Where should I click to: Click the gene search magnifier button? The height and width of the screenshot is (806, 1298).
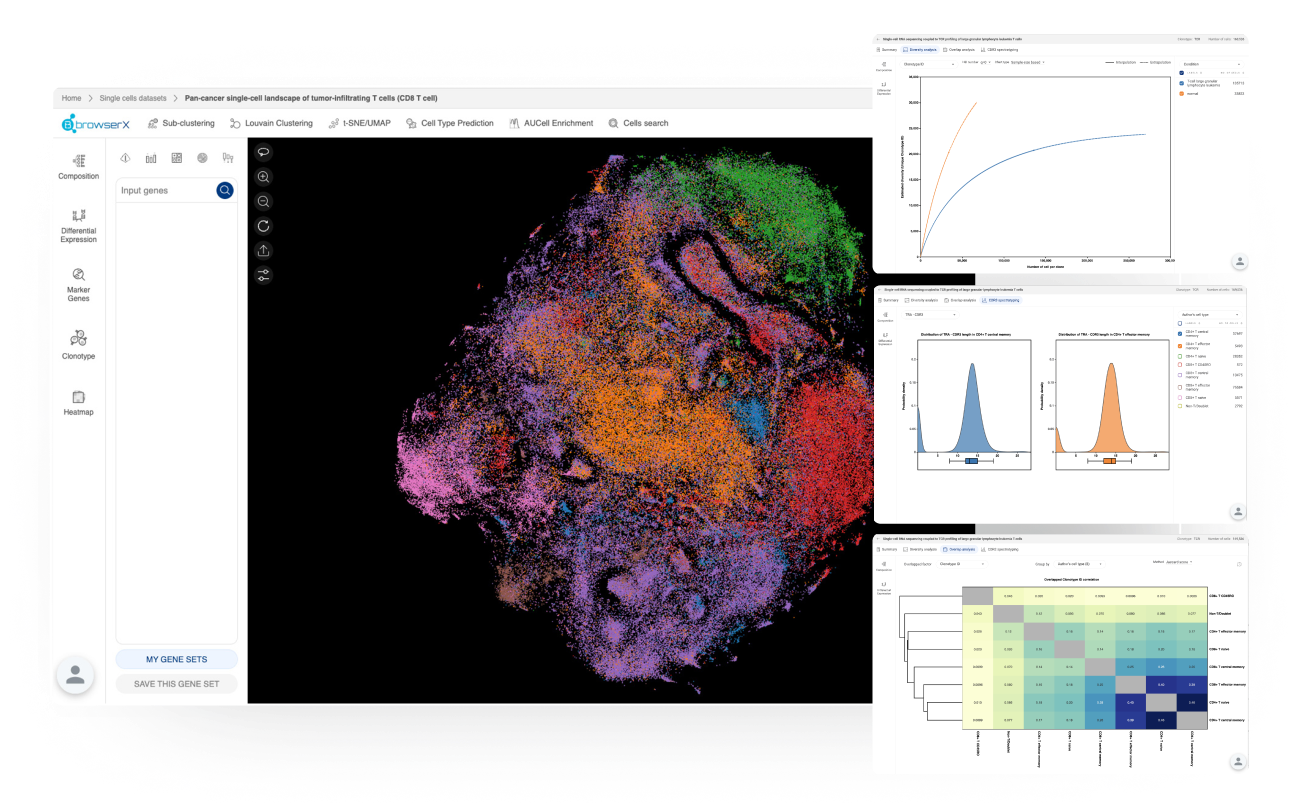click(225, 190)
